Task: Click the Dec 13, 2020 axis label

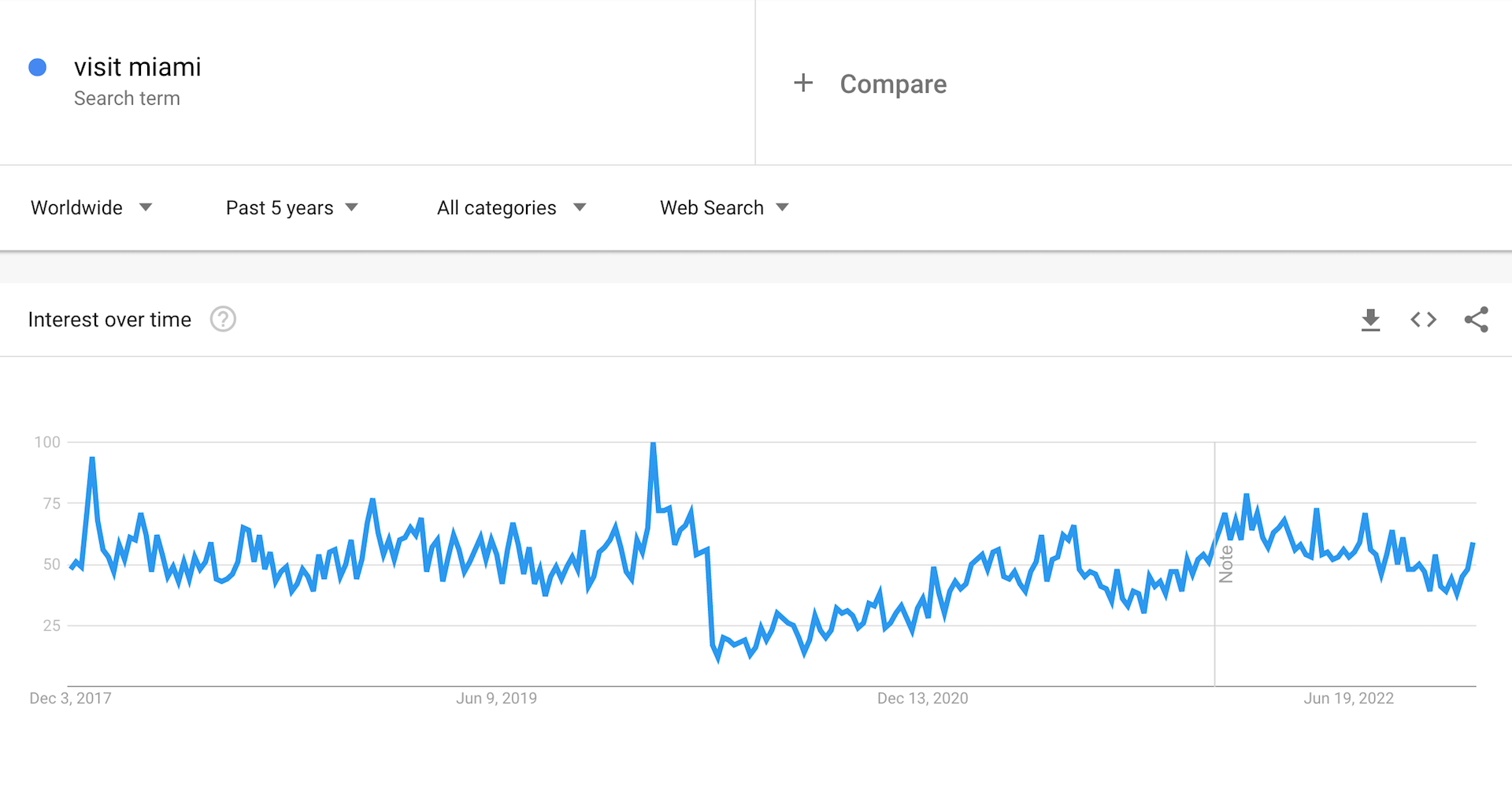Action: point(923,698)
